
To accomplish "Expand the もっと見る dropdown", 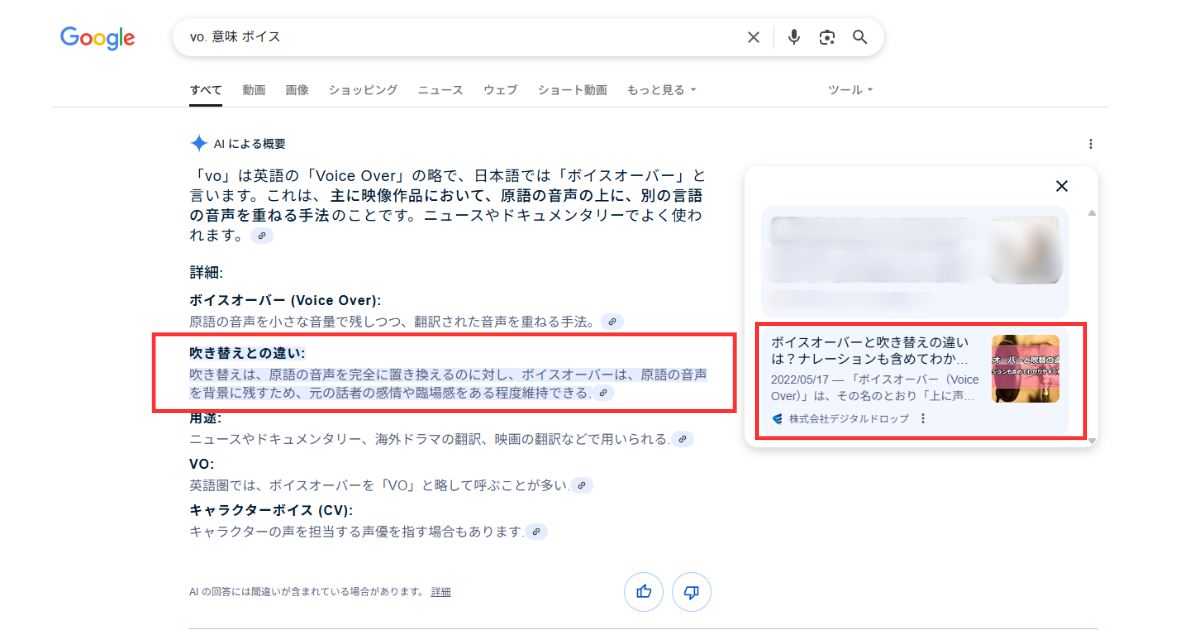I will point(661,90).
